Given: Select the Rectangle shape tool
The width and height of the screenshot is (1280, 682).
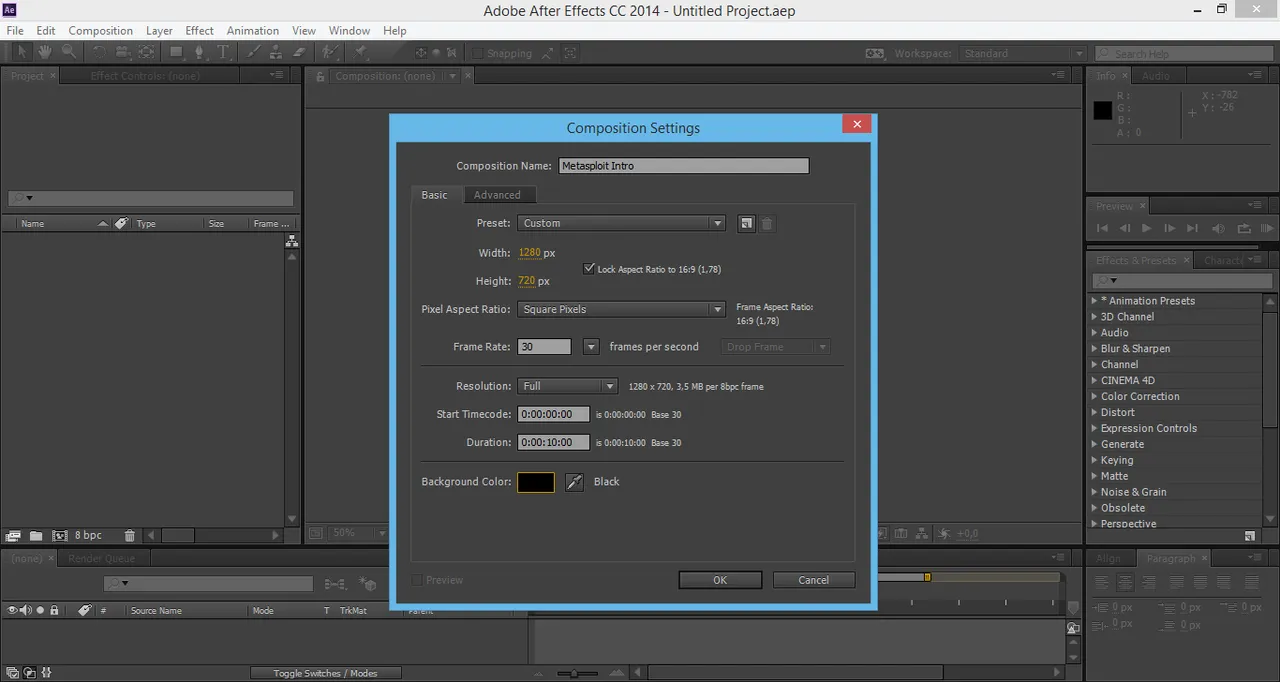Looking at the screenshot, I should click(177, 52).
